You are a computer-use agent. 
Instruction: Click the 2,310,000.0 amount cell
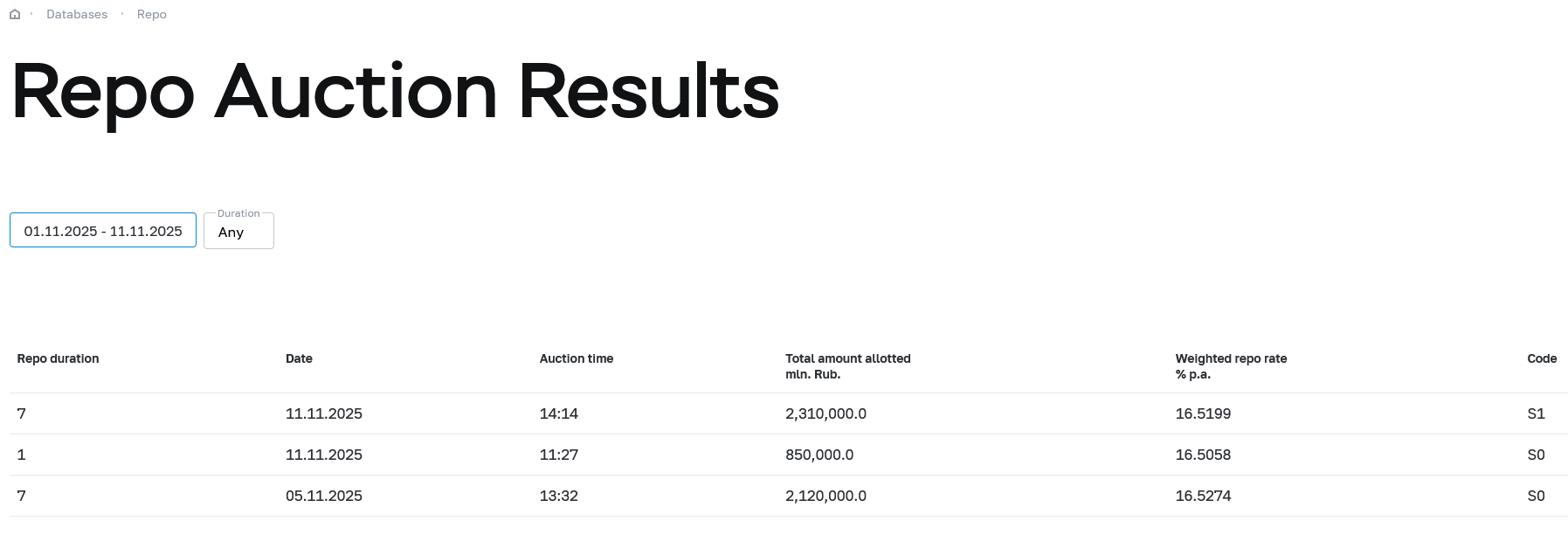(x=825, y=413)
